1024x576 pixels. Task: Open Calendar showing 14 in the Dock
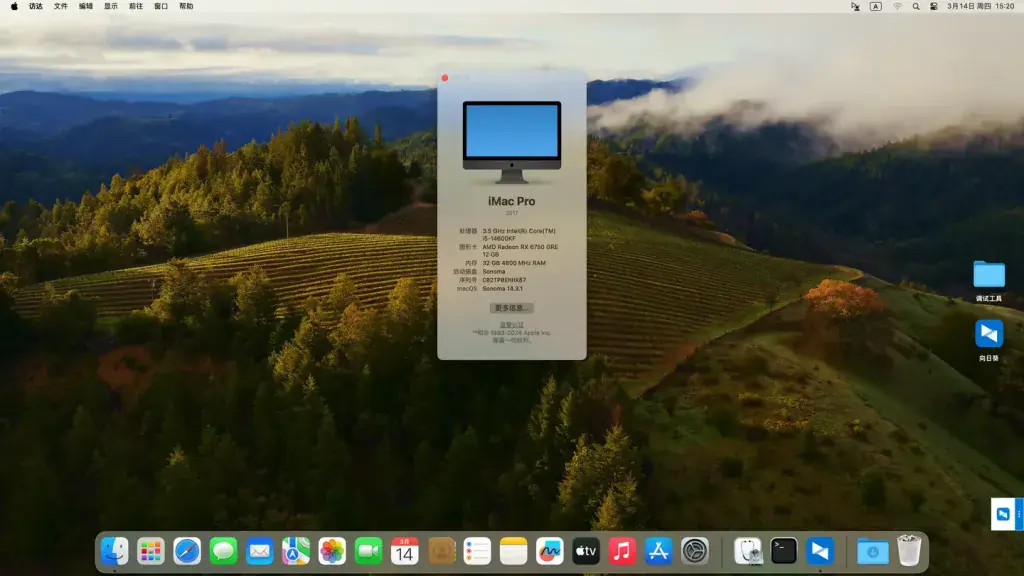[405, 551]
